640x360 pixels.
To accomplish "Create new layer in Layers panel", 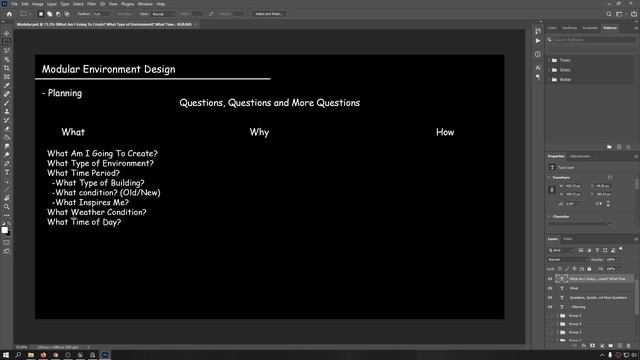I will (620, 346).
